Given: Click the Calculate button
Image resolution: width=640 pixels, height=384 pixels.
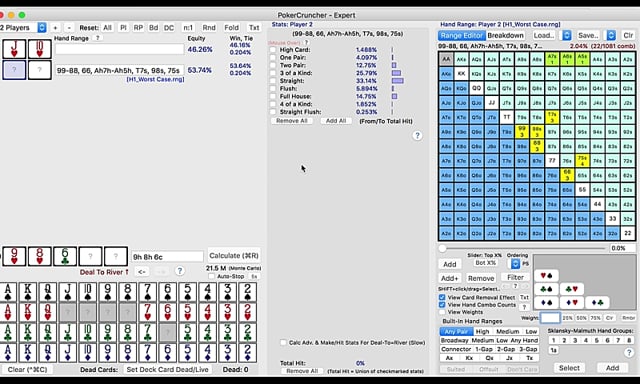Looking at the screenshot, I should pos(234,256).
